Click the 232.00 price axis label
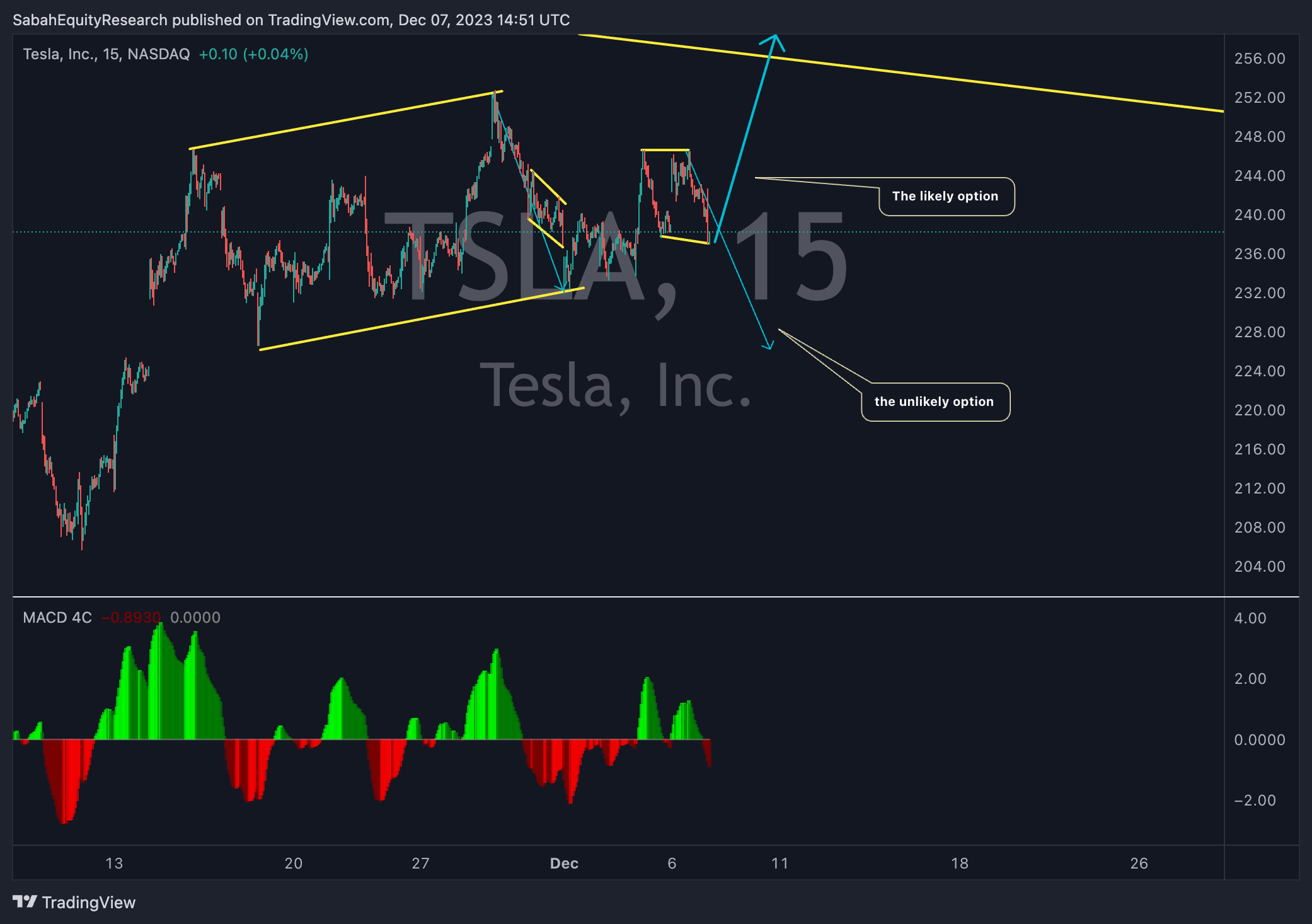Screen dimensions: 1312x924 coord(1260,293)
